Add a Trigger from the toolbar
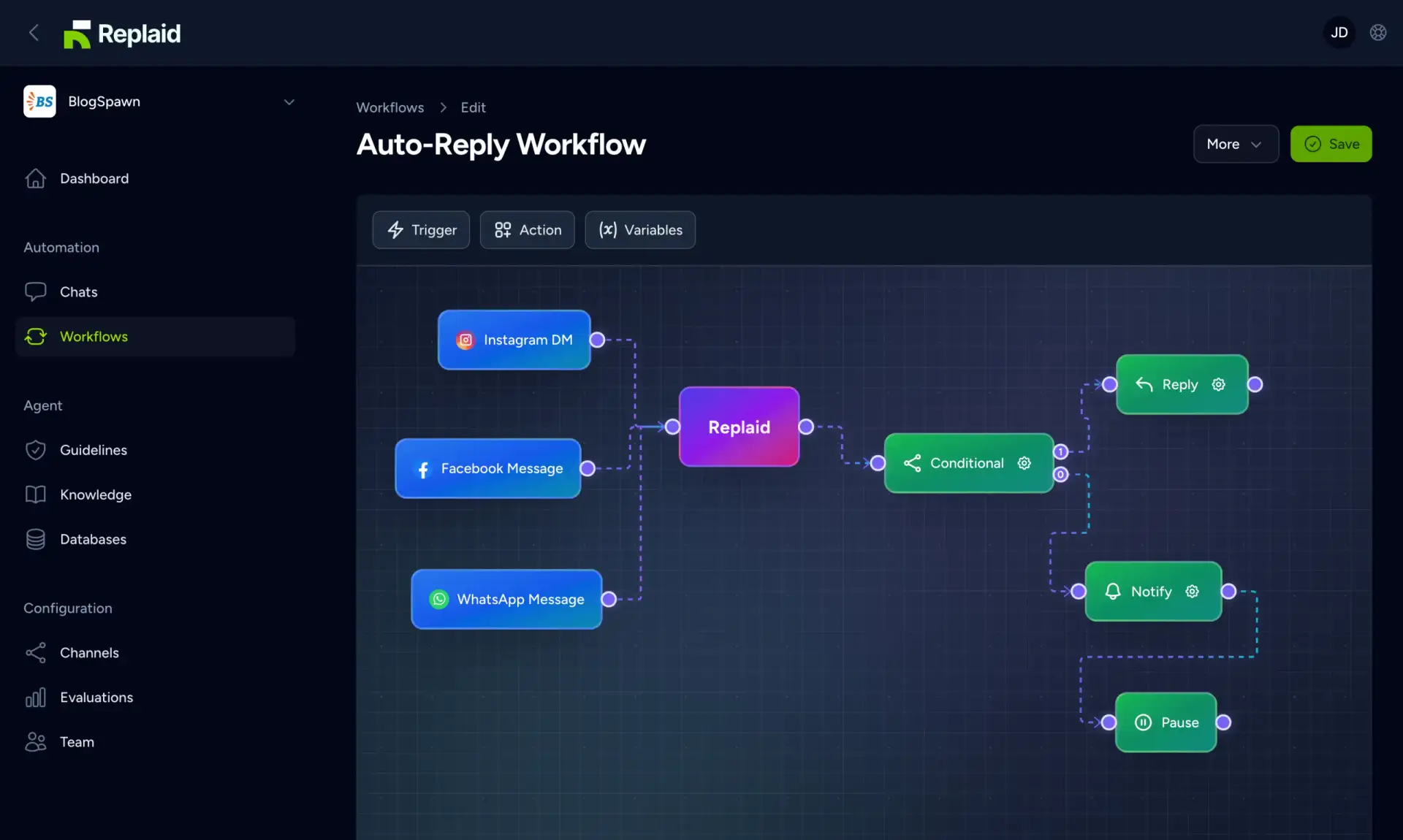1403x840 pixels. pyautogui.click(x=421, y=230)
